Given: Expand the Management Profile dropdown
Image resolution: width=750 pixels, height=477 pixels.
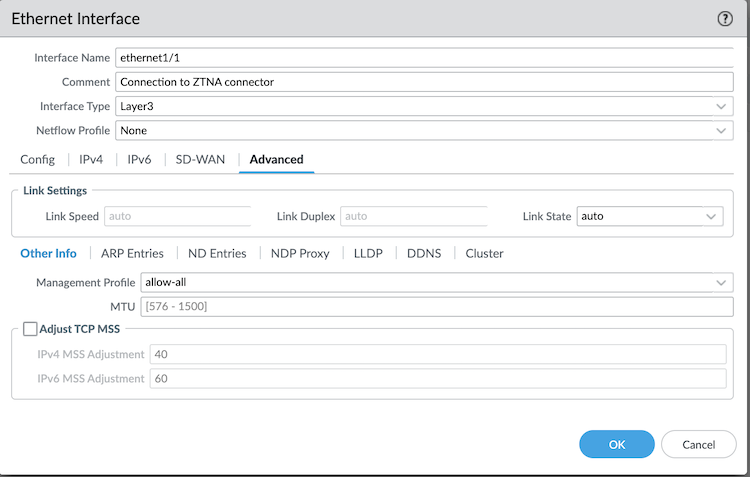Looking at the screenshot, I should [437, 283].
